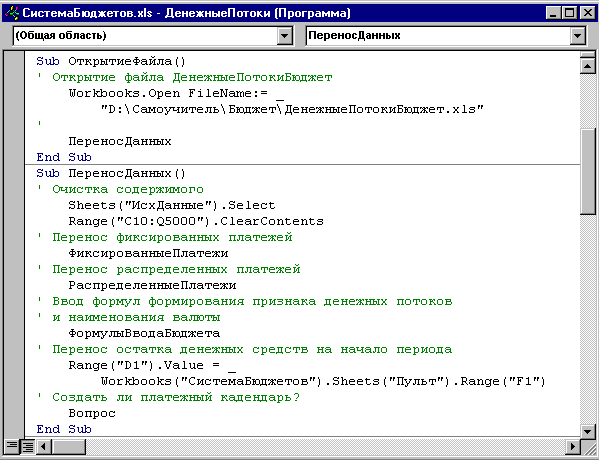Click the VBA module icon in title bar
Screen dimensions: 599x464
click(11, 13)
